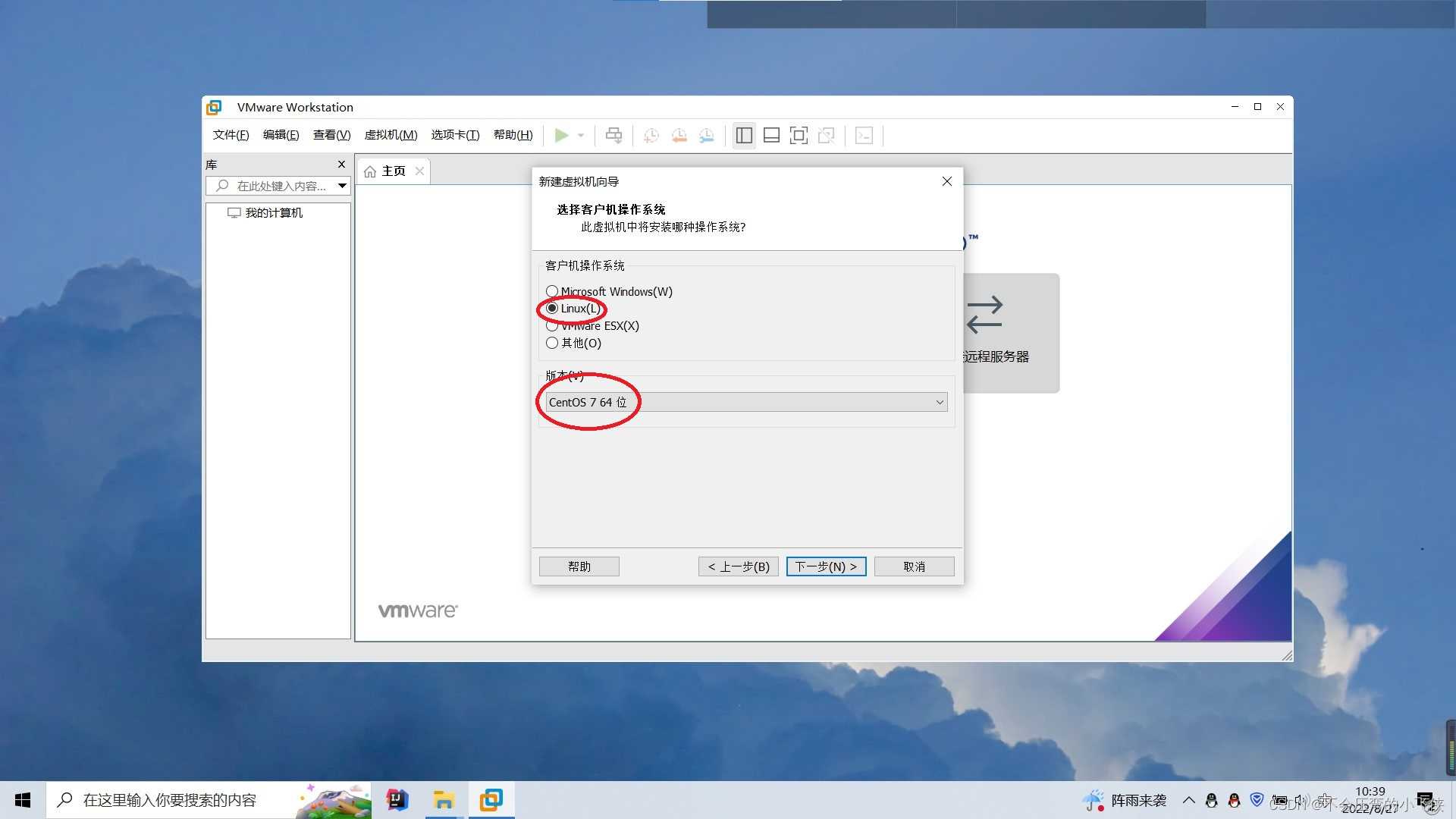The height and width of the screenshot is (819, 1456).
Task: Open the 查看(V) menu
Action: click(x=331, y=135)
